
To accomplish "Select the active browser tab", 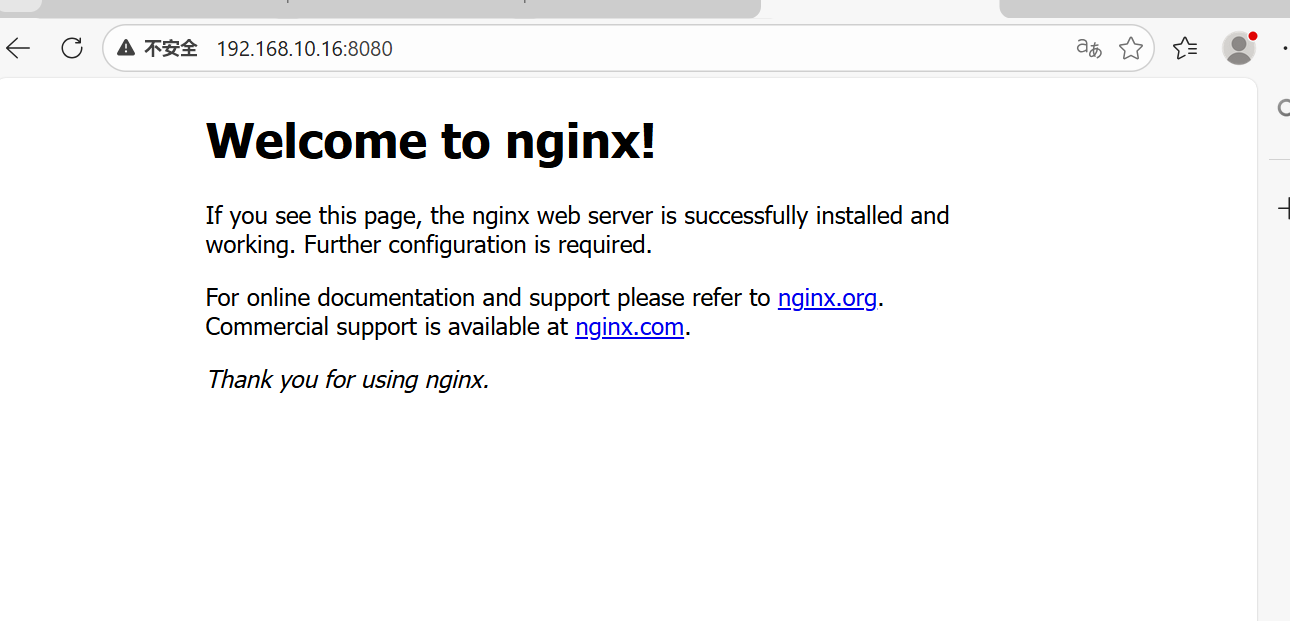I will 880,8.
